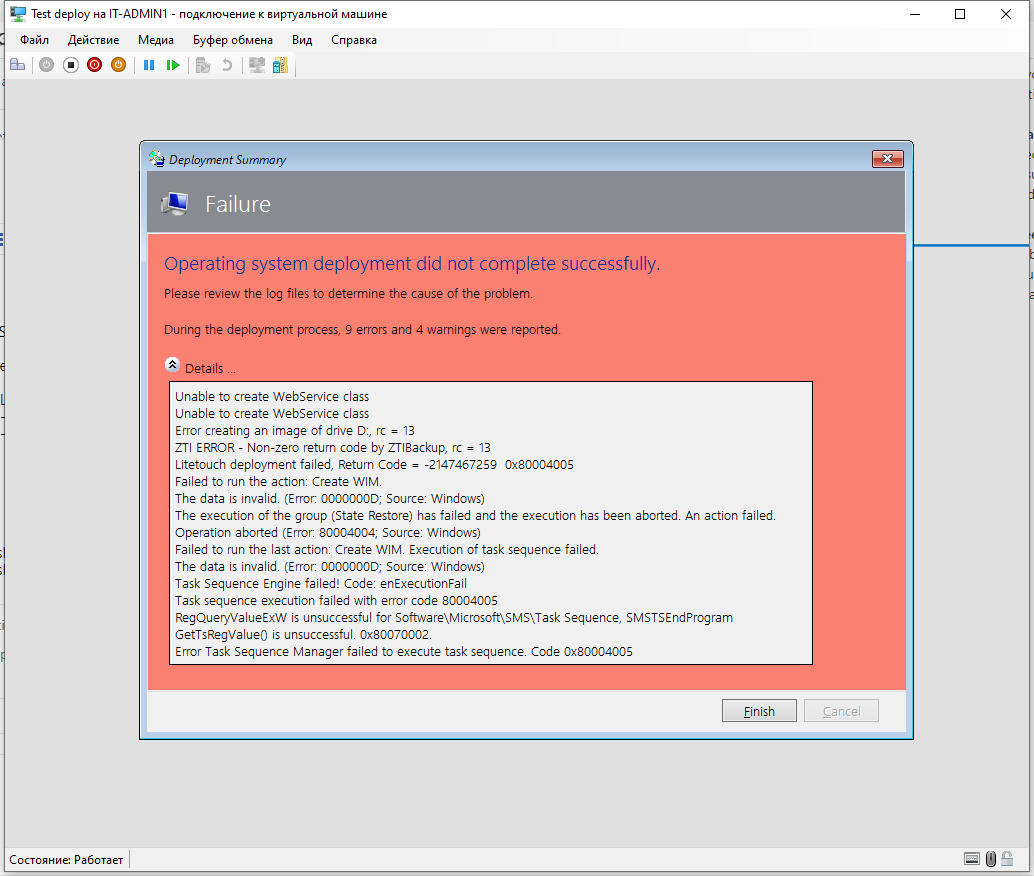Click the Failure computer icon
Image resolution: width=1034 pixels, height=876 pixels.
pos(175,204)
